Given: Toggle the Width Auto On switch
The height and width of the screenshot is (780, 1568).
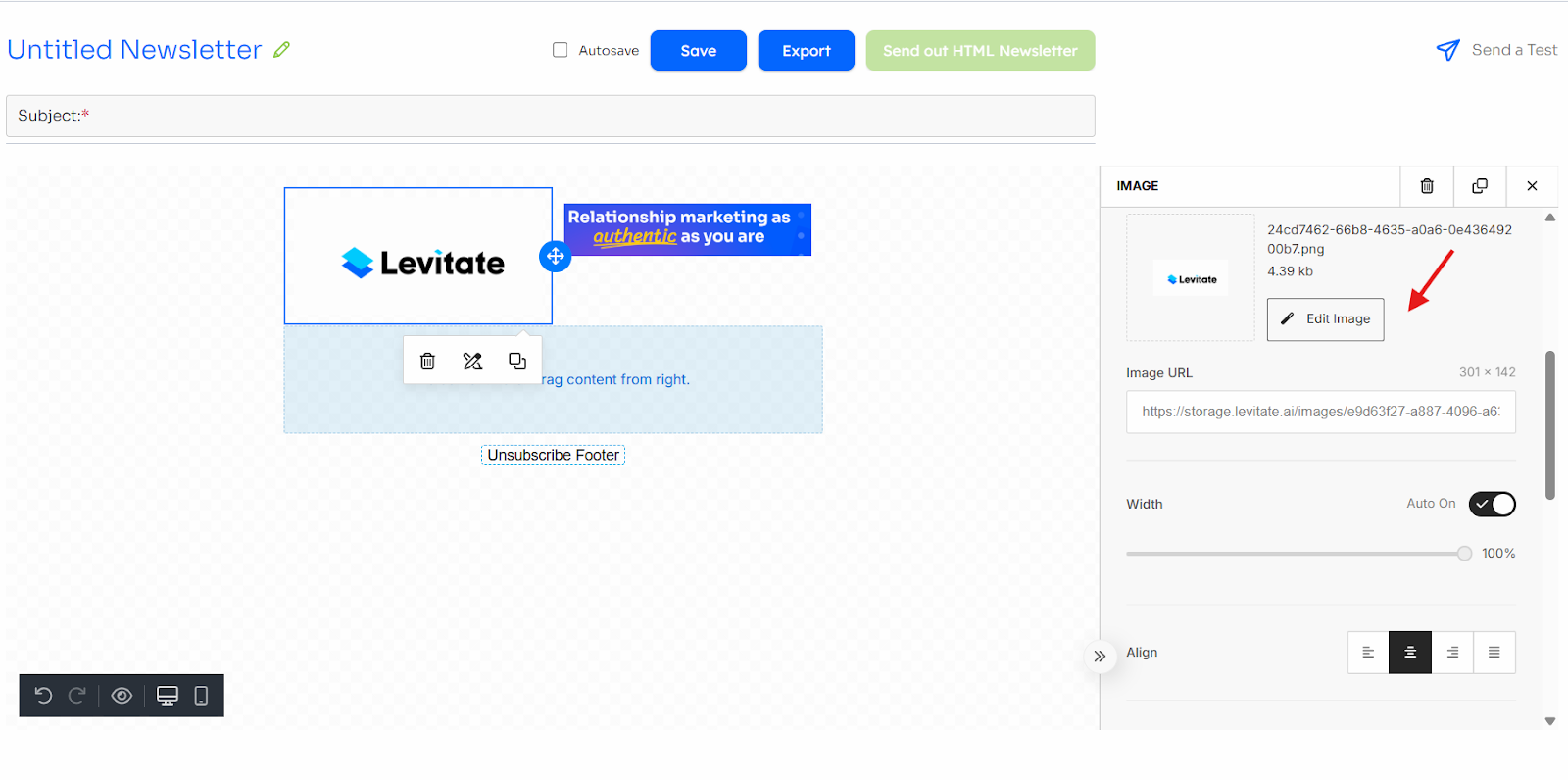Looking at the screenshot, I should tap(1492, 504).
